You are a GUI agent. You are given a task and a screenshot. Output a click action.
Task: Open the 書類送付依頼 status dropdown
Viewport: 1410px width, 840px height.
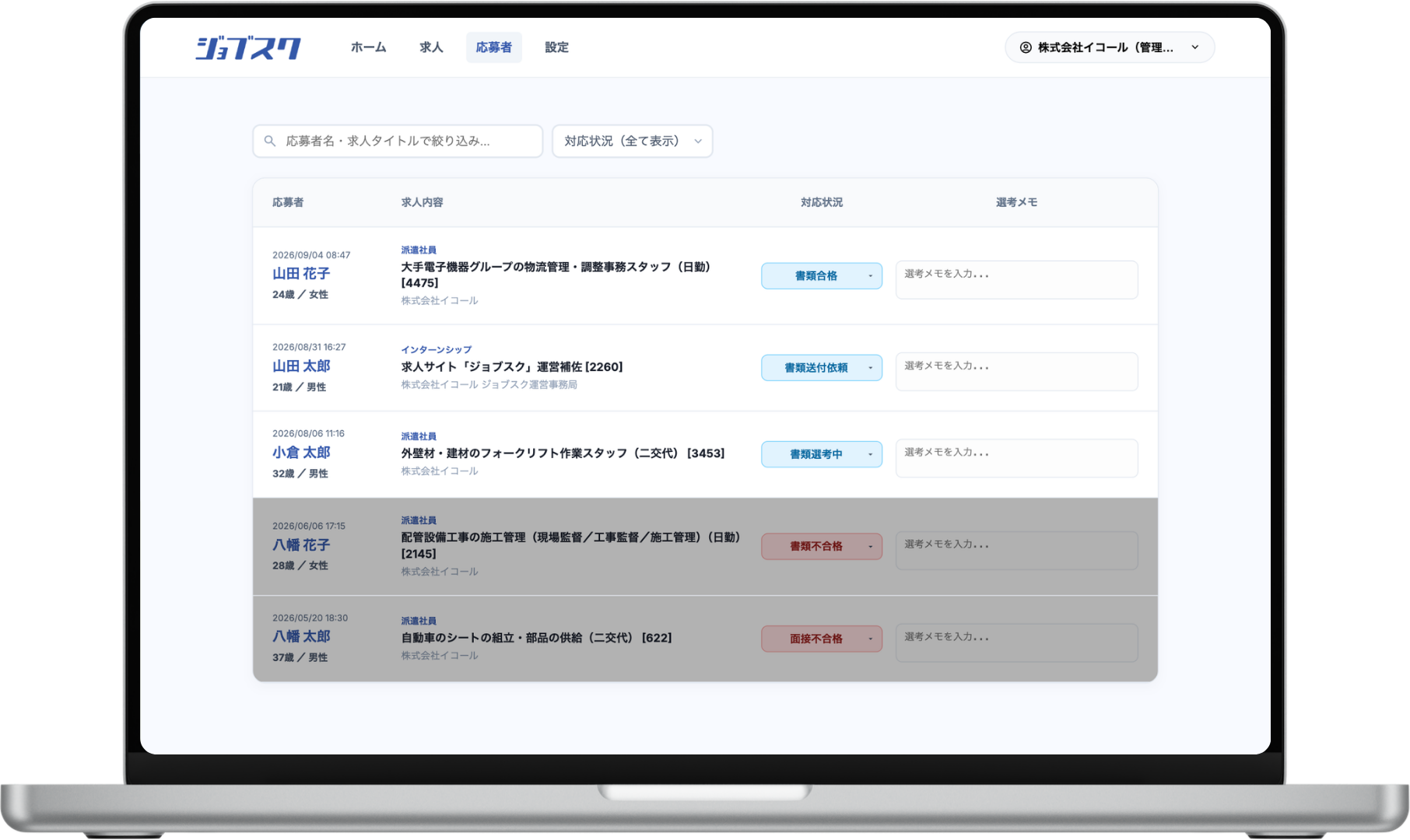[822, 368]
